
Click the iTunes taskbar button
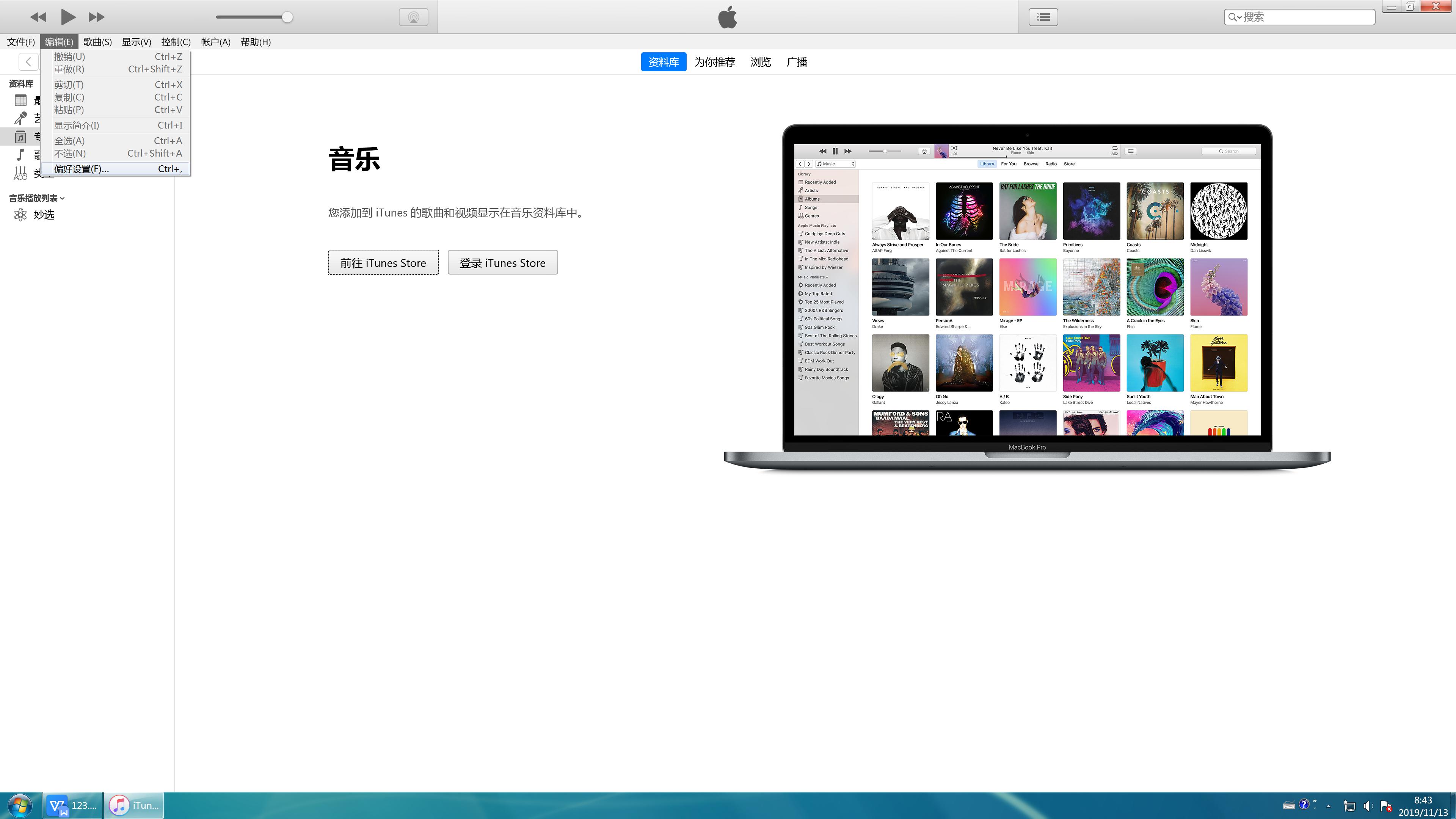pos(135,805)
